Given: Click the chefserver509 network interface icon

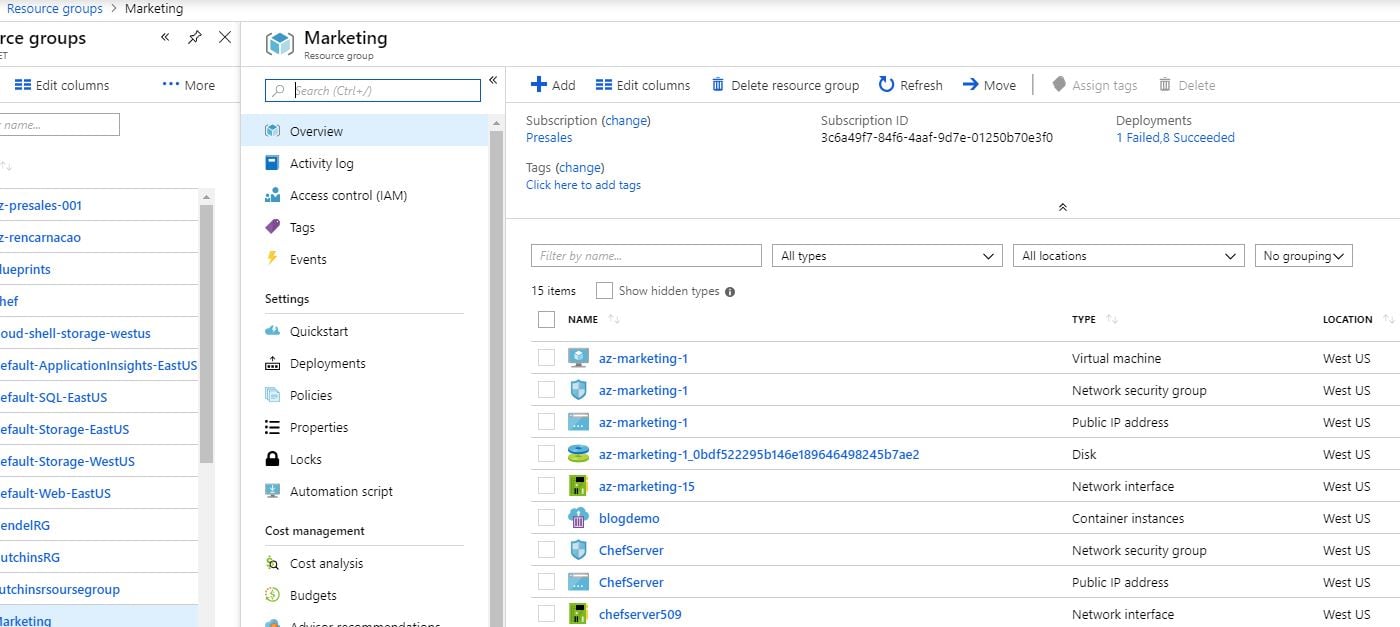Looking at the screenshot, I should click(578, 614).
